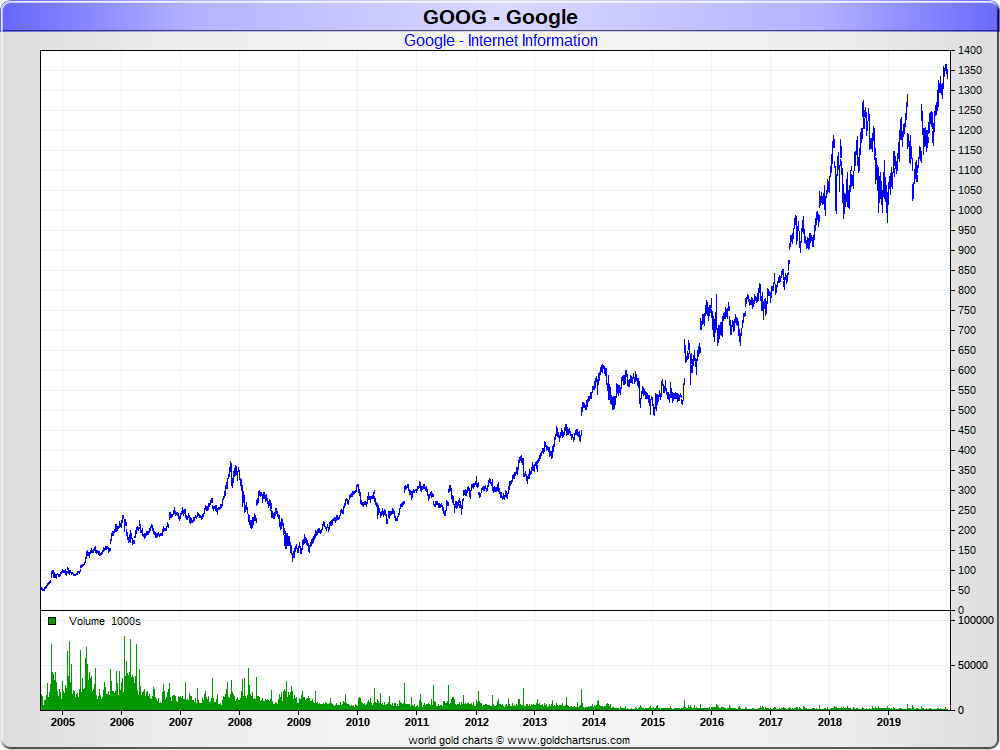This screenshot has height=750, width=1000.
Task: Click the 250 price axis label
Action: tap(967, 510)
